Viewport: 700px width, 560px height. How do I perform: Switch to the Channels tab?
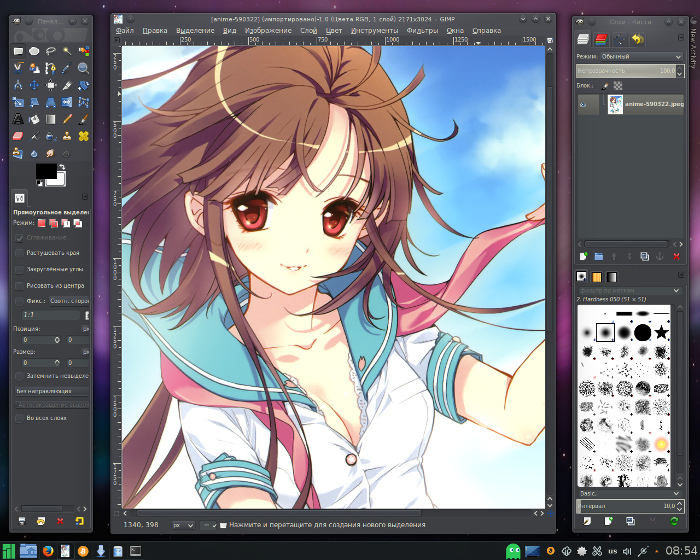coord(601,39)
